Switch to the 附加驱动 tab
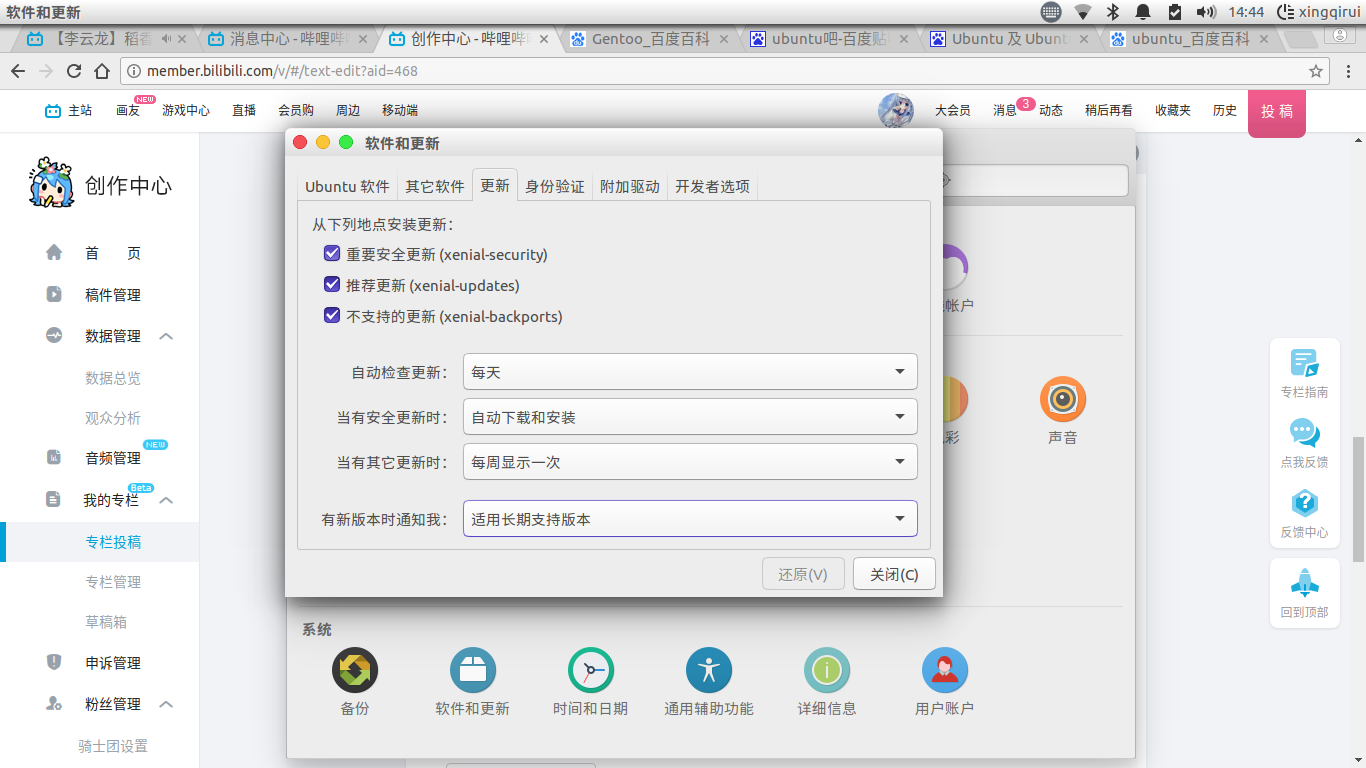 (630, 186)
